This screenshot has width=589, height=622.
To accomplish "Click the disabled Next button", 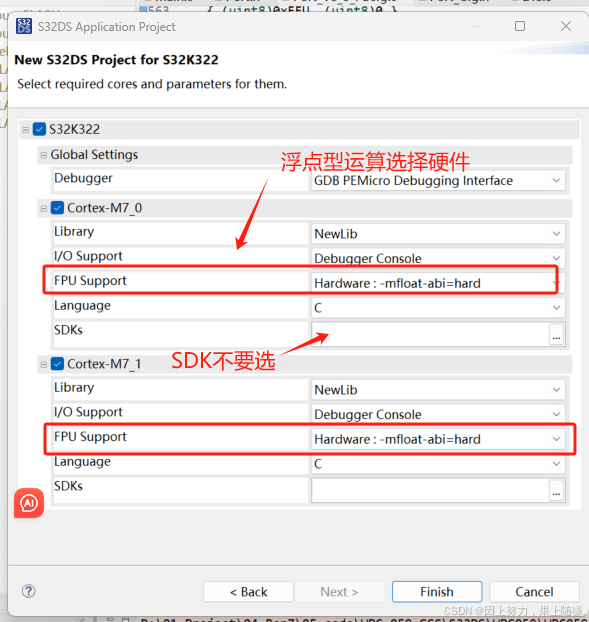I will pyautogui.click(x=340, y=592).
